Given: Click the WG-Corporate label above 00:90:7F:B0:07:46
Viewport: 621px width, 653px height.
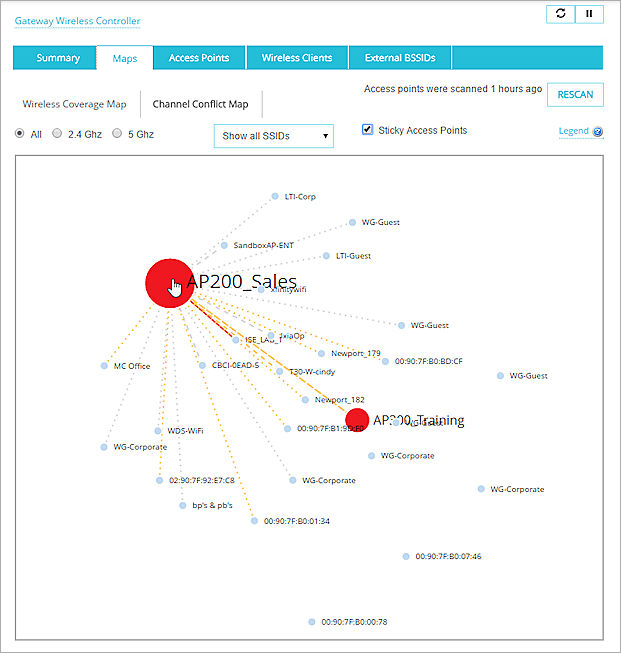Looking at the screenshot, I should coord(517,489).
